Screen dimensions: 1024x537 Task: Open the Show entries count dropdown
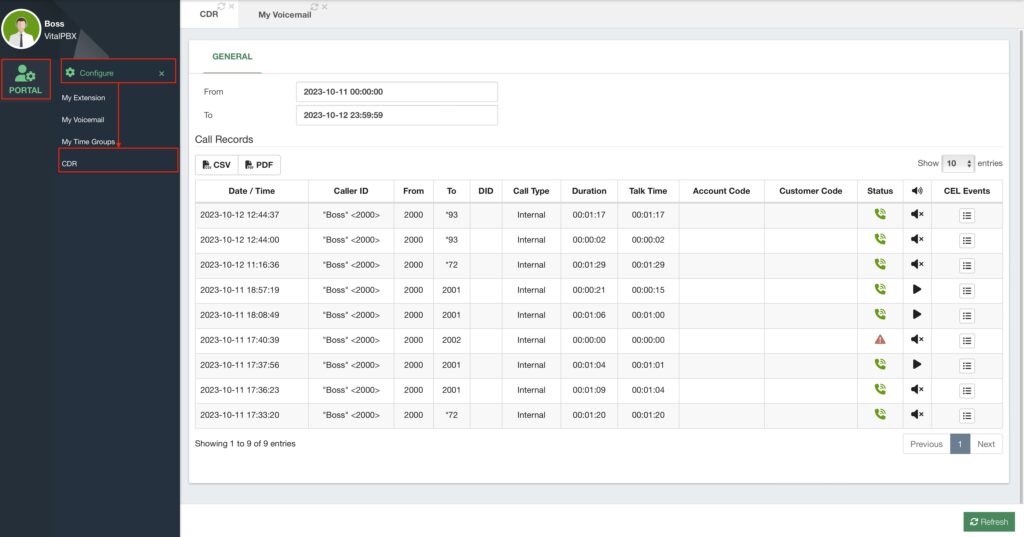click(x=957, y=163)
